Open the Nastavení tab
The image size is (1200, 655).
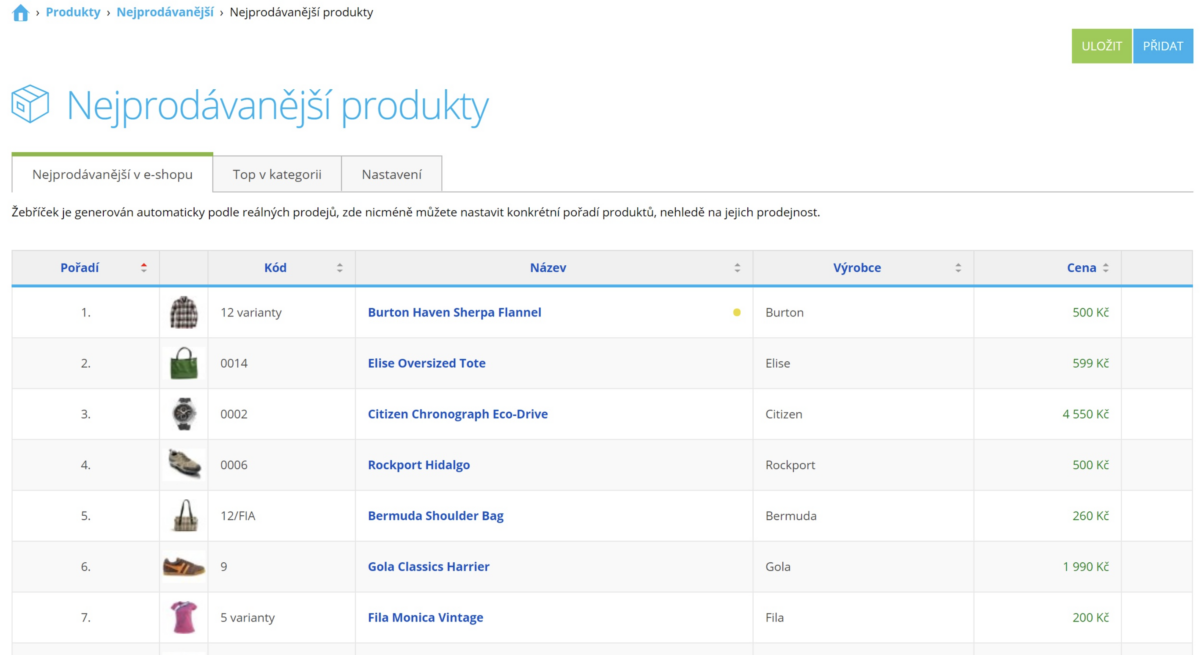(x=392, y=174)
